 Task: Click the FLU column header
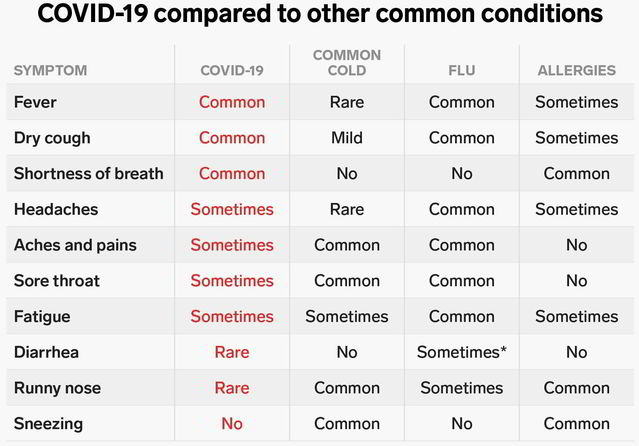tap(461, 70)
